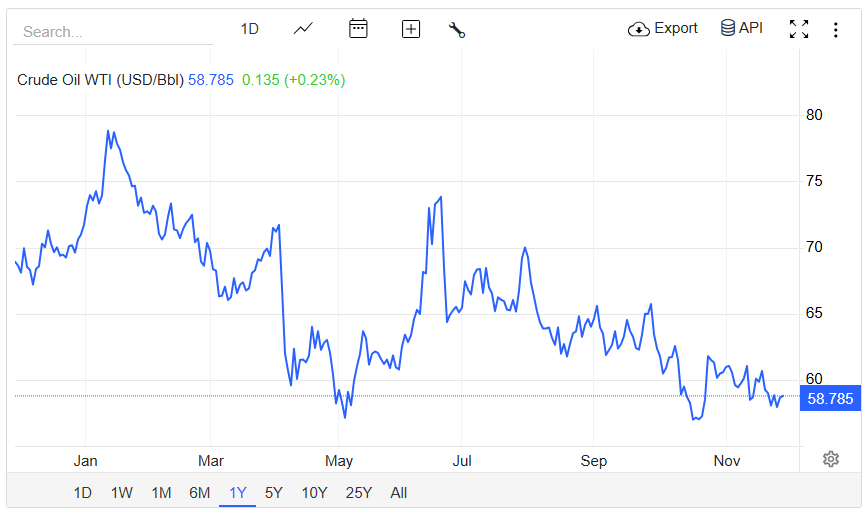Viewport: 868px width, 519px height.
Task: Open the calendar date range picker
Action: pyautogui.click(x=358, y=28)
